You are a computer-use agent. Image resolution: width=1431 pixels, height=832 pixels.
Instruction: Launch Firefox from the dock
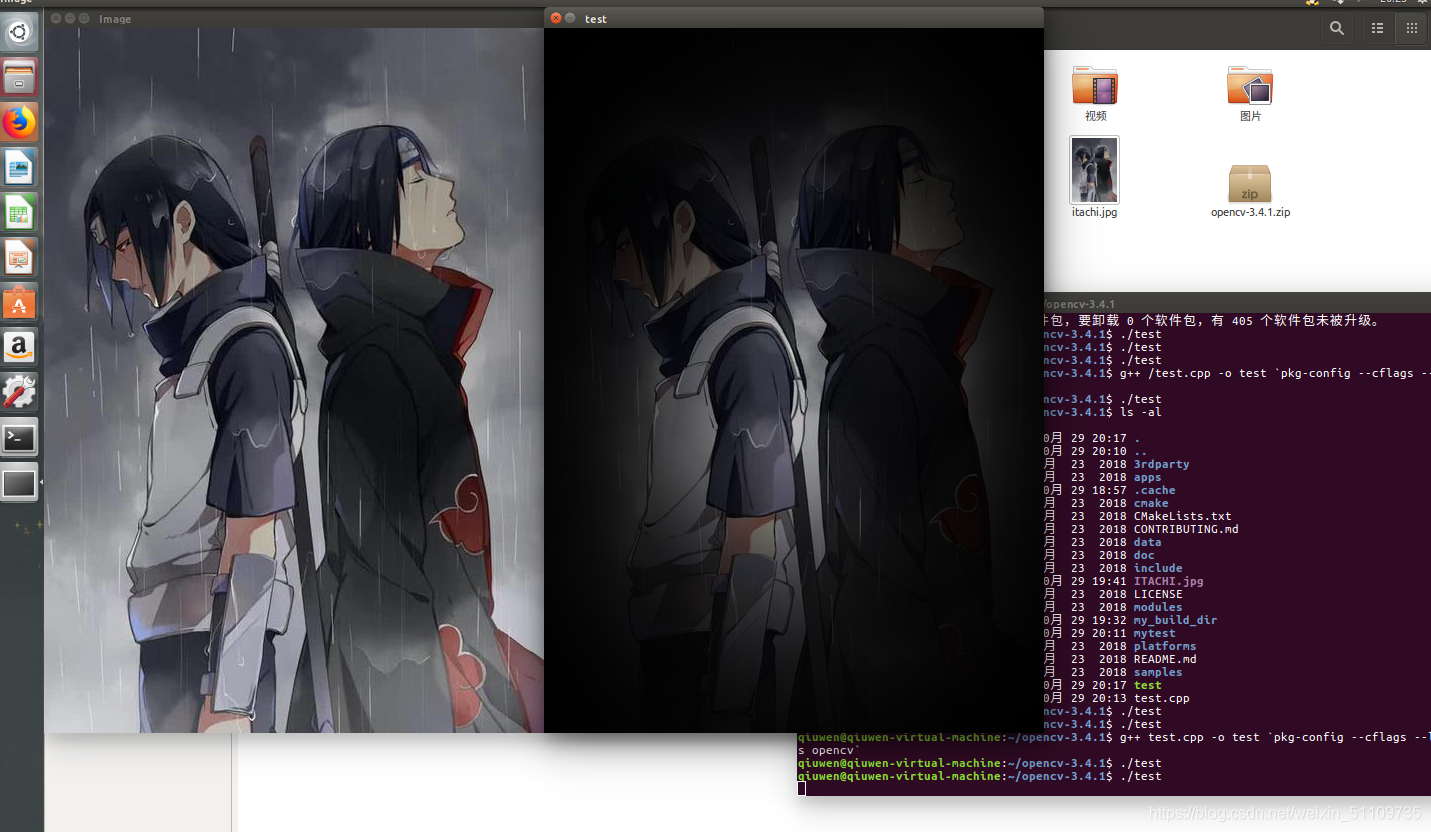pos(19,122)
